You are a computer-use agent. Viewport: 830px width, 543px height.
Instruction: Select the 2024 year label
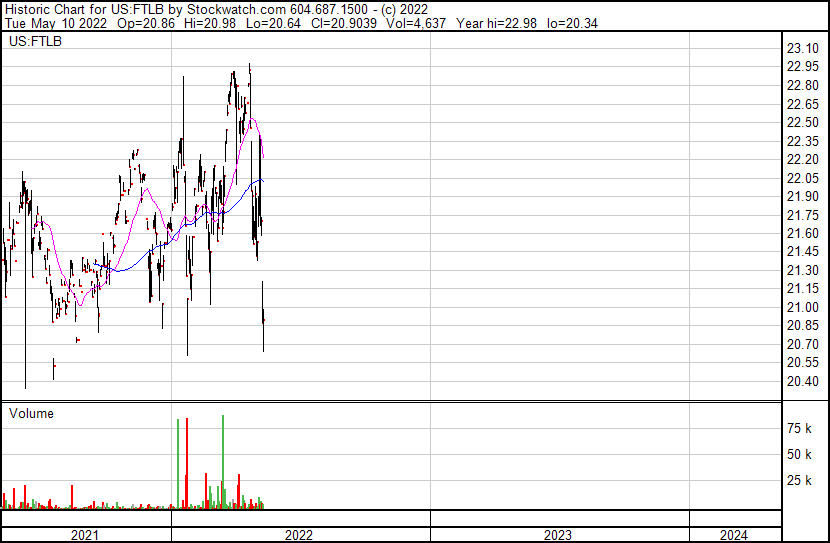(x=734, y=535)
